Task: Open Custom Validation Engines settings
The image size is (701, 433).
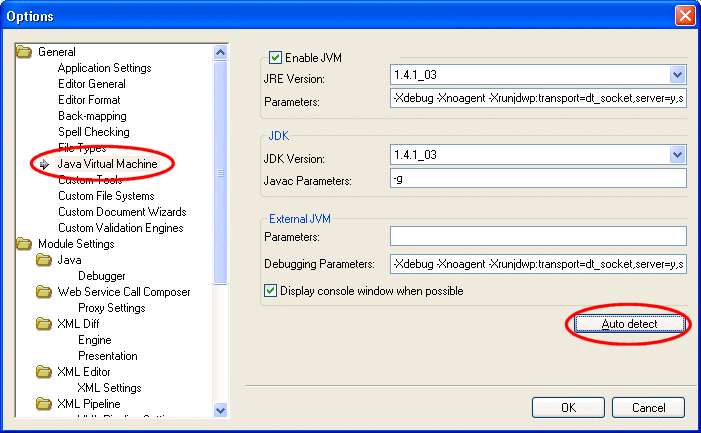Action: coord(121,228)
